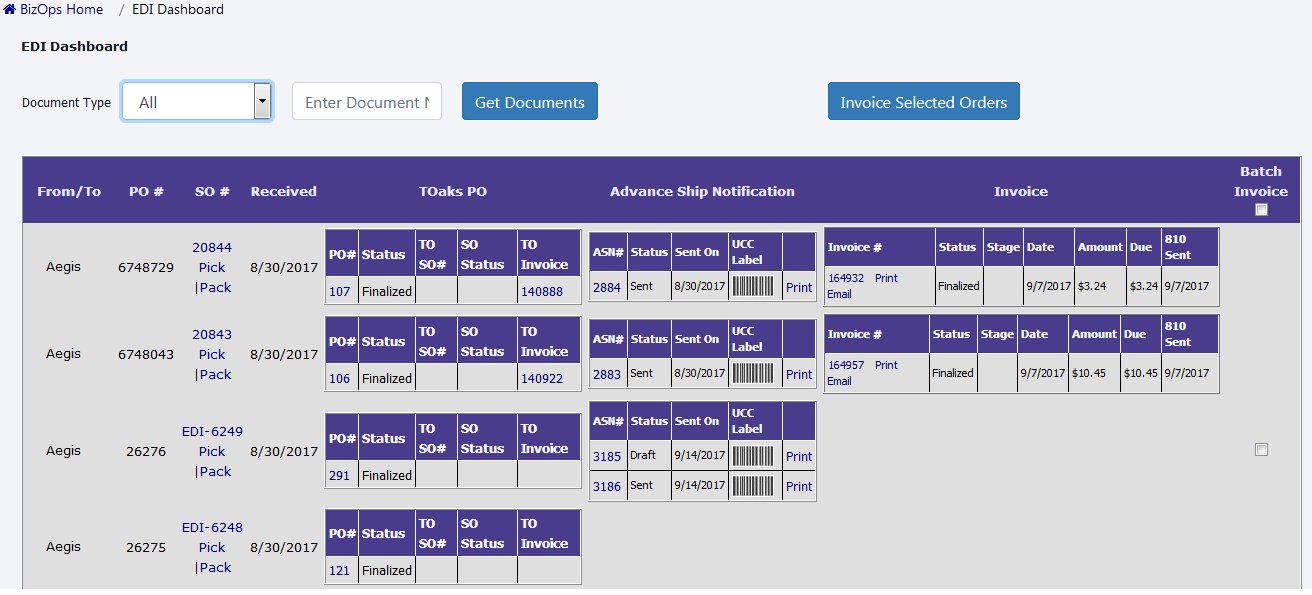Click Invoice Selected Orders button
The image size is (1312, 595).
923,102
